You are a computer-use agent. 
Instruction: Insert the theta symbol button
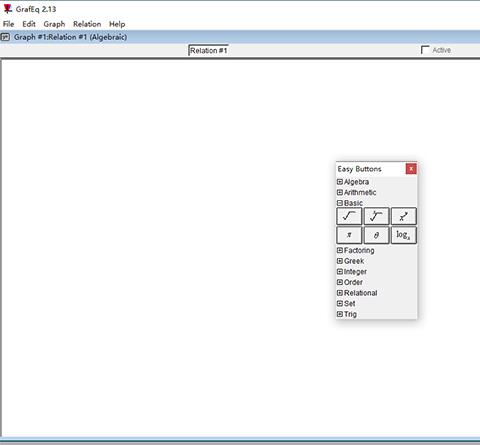[x=376, y=235]
